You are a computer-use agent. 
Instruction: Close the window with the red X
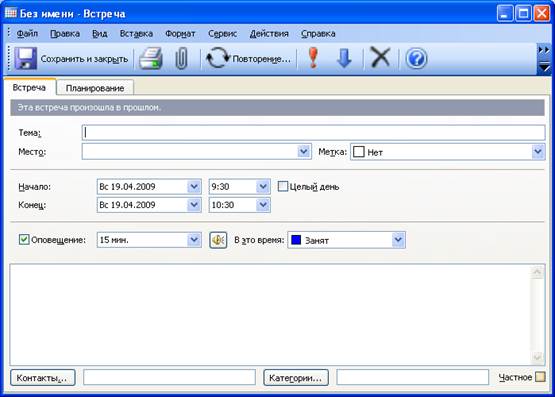tap(542, 14)
